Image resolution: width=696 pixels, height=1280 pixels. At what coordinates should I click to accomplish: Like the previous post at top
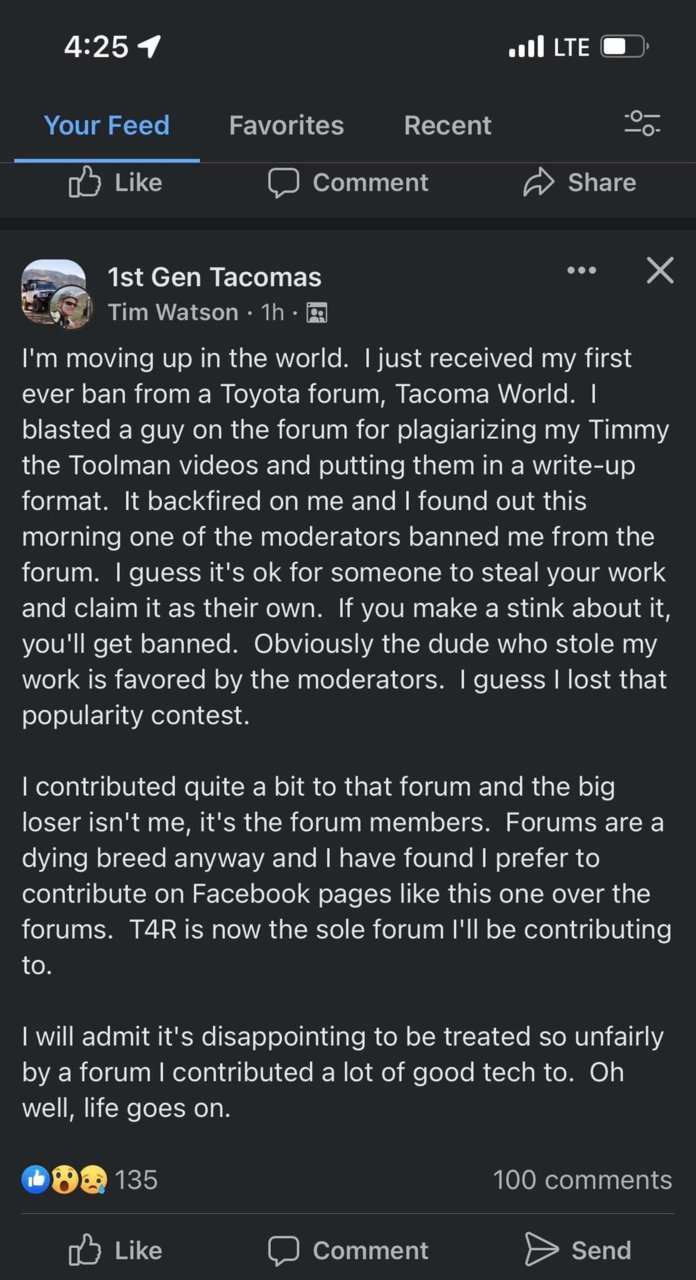[115, 182]
